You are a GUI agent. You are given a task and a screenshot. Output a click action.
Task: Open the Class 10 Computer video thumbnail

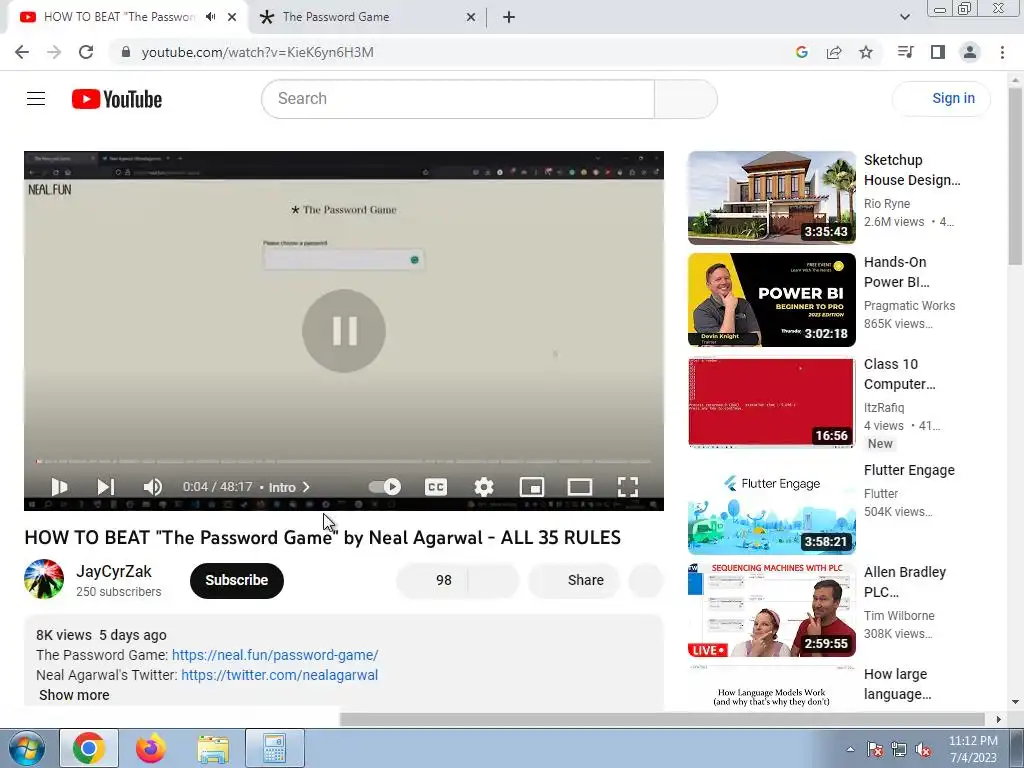[x=771, y=402]
